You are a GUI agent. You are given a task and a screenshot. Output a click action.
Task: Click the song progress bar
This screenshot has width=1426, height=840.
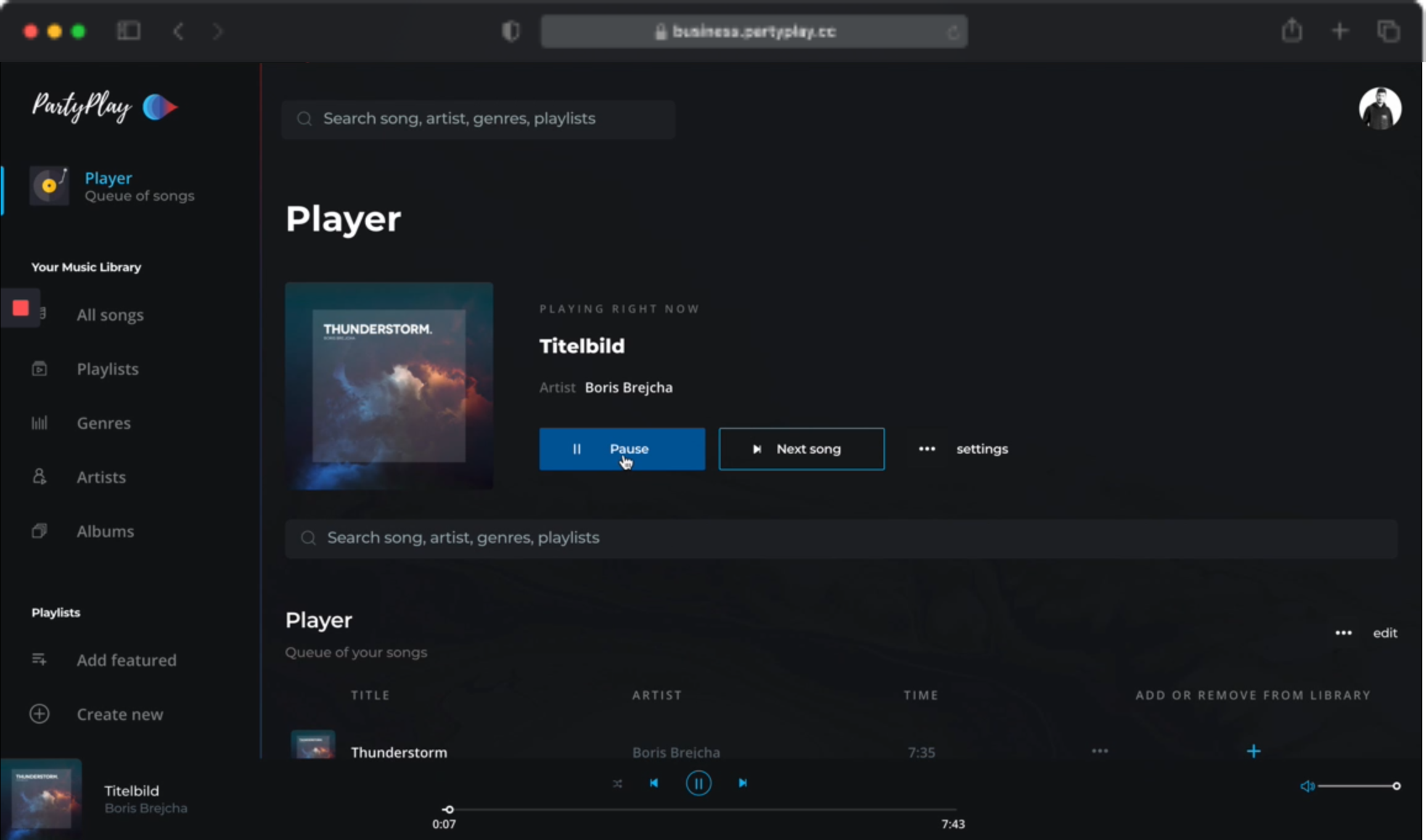click(699, 810)
